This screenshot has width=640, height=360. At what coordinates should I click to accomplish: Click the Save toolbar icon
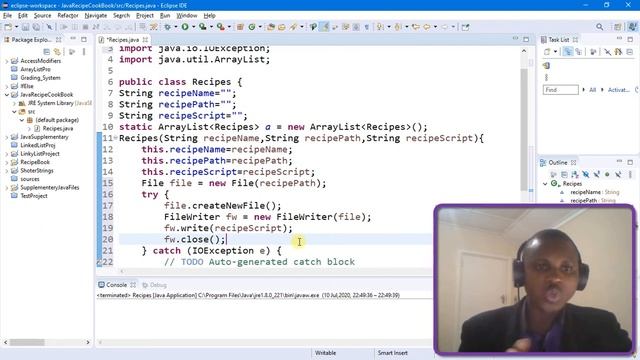point(26,27)
